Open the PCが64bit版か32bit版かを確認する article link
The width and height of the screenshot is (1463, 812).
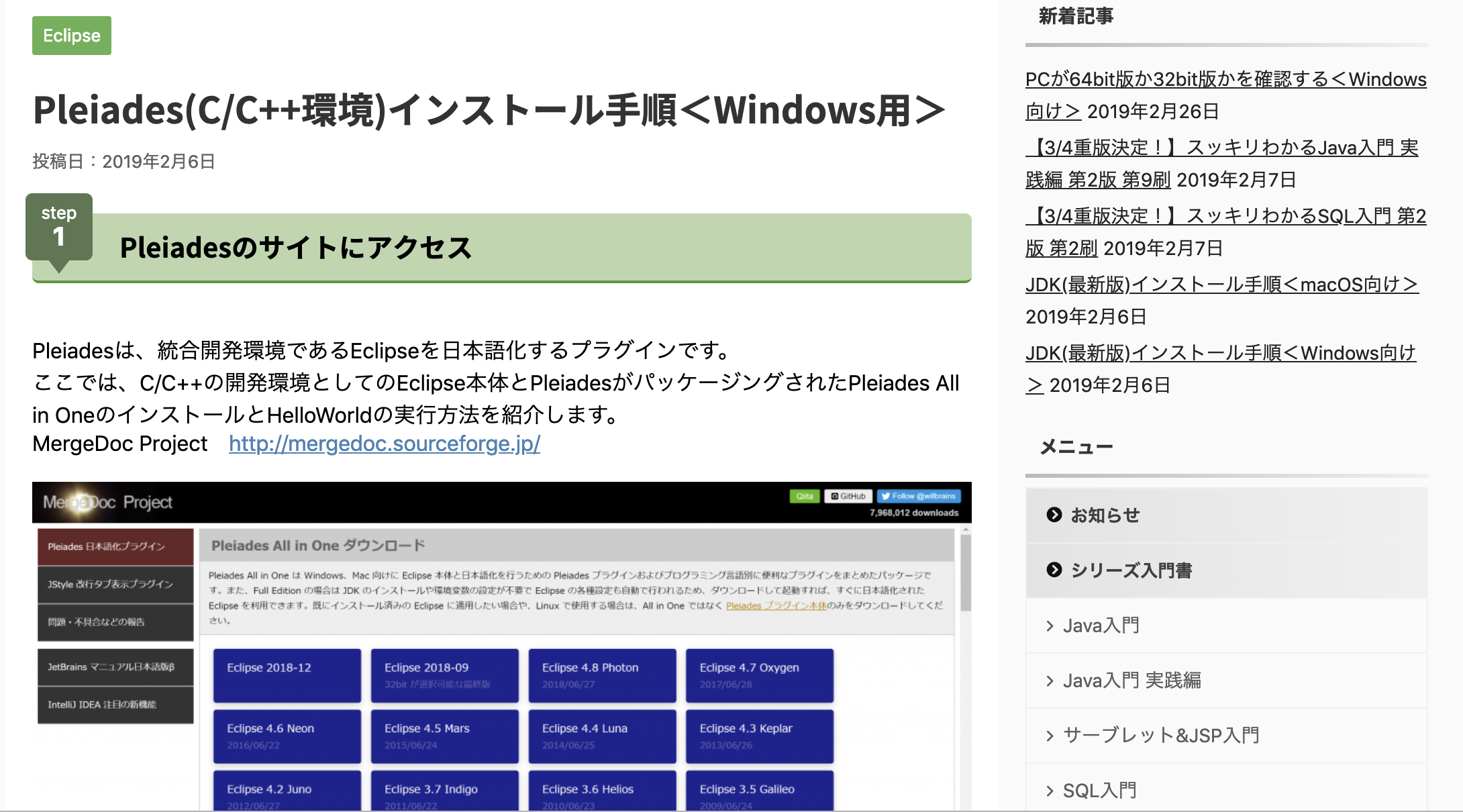tap(1225, 95)
